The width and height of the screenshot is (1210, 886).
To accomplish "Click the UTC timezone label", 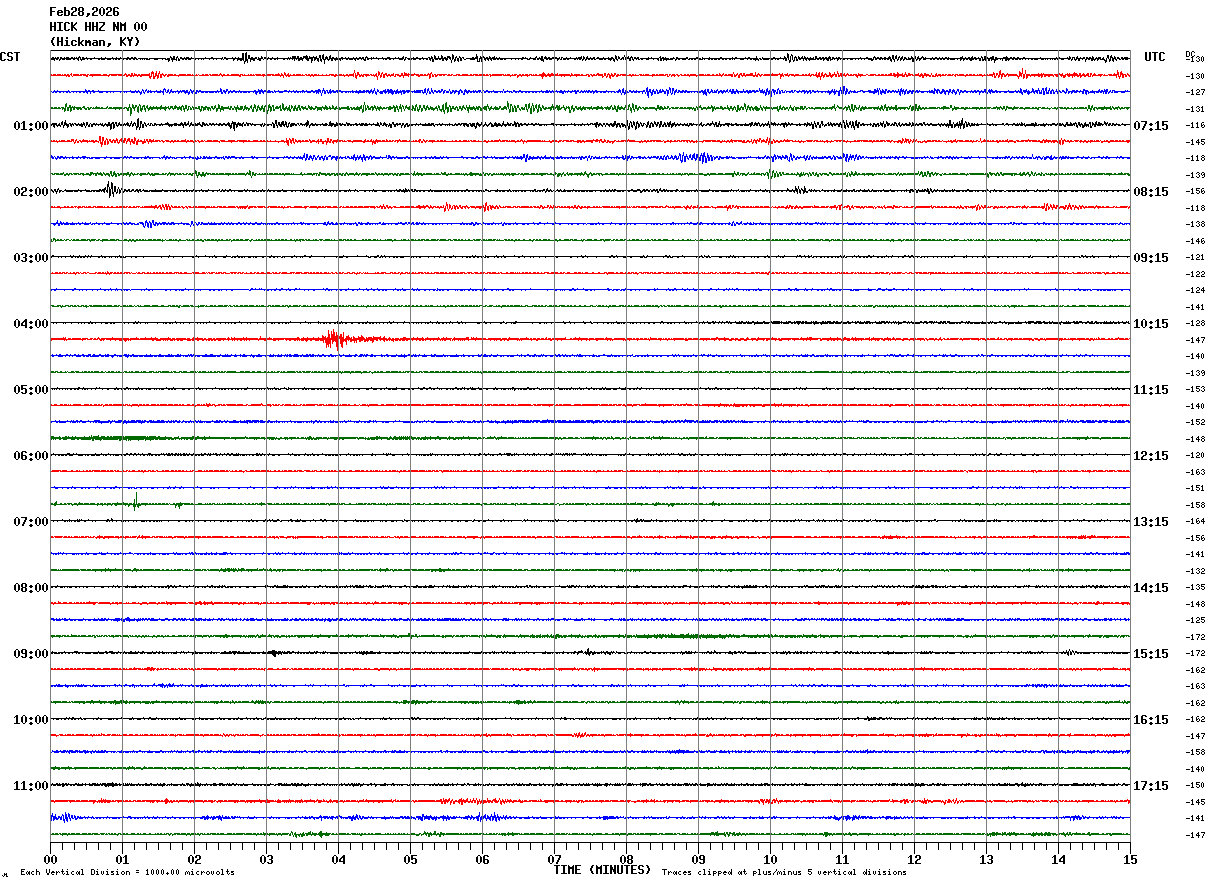I will pos(1155,57).
